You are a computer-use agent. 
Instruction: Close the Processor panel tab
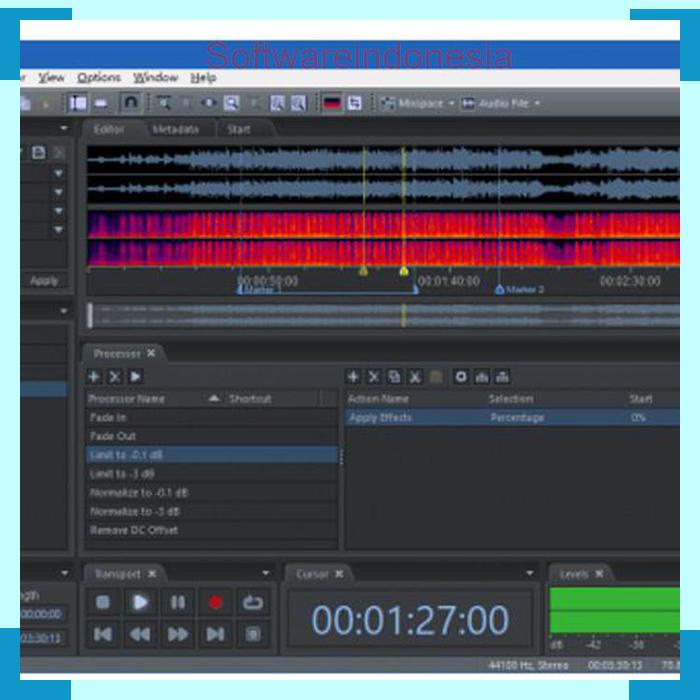(x=151, y=353)
